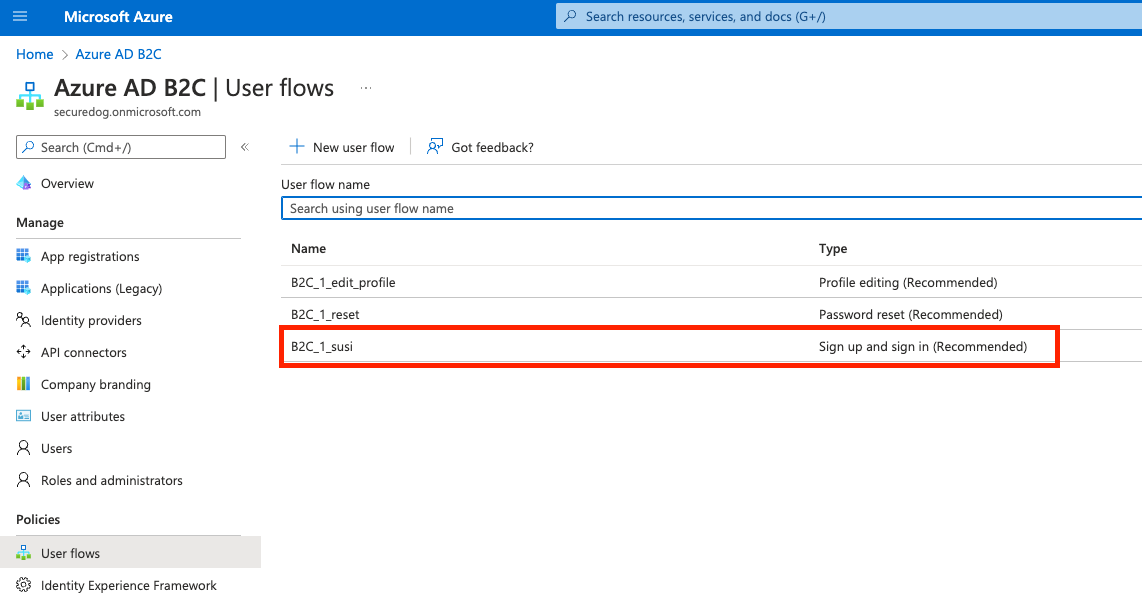Go to Home breadcrumb link
This screenshot has height=610, width=1142.
click(x=34, y=54)
